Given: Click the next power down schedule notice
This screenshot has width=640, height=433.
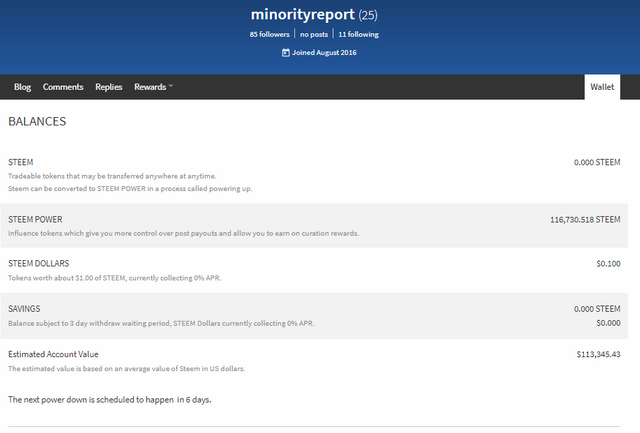Looking at the screenshot, I should pos(110,400).
